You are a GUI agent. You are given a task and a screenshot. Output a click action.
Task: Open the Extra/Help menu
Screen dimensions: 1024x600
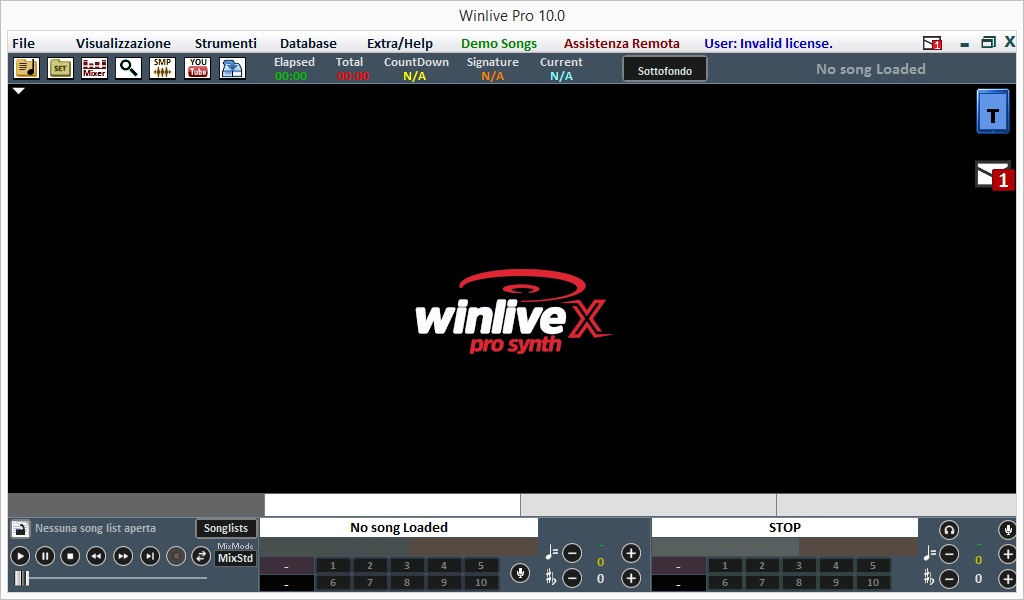pyautogui.click(x=400, y=43)
